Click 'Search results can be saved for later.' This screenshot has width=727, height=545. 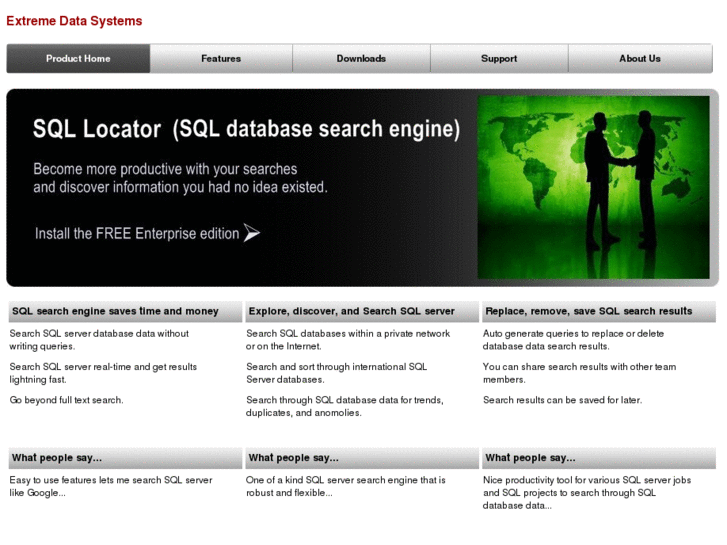pyautogui.click(x=562, y=400)
